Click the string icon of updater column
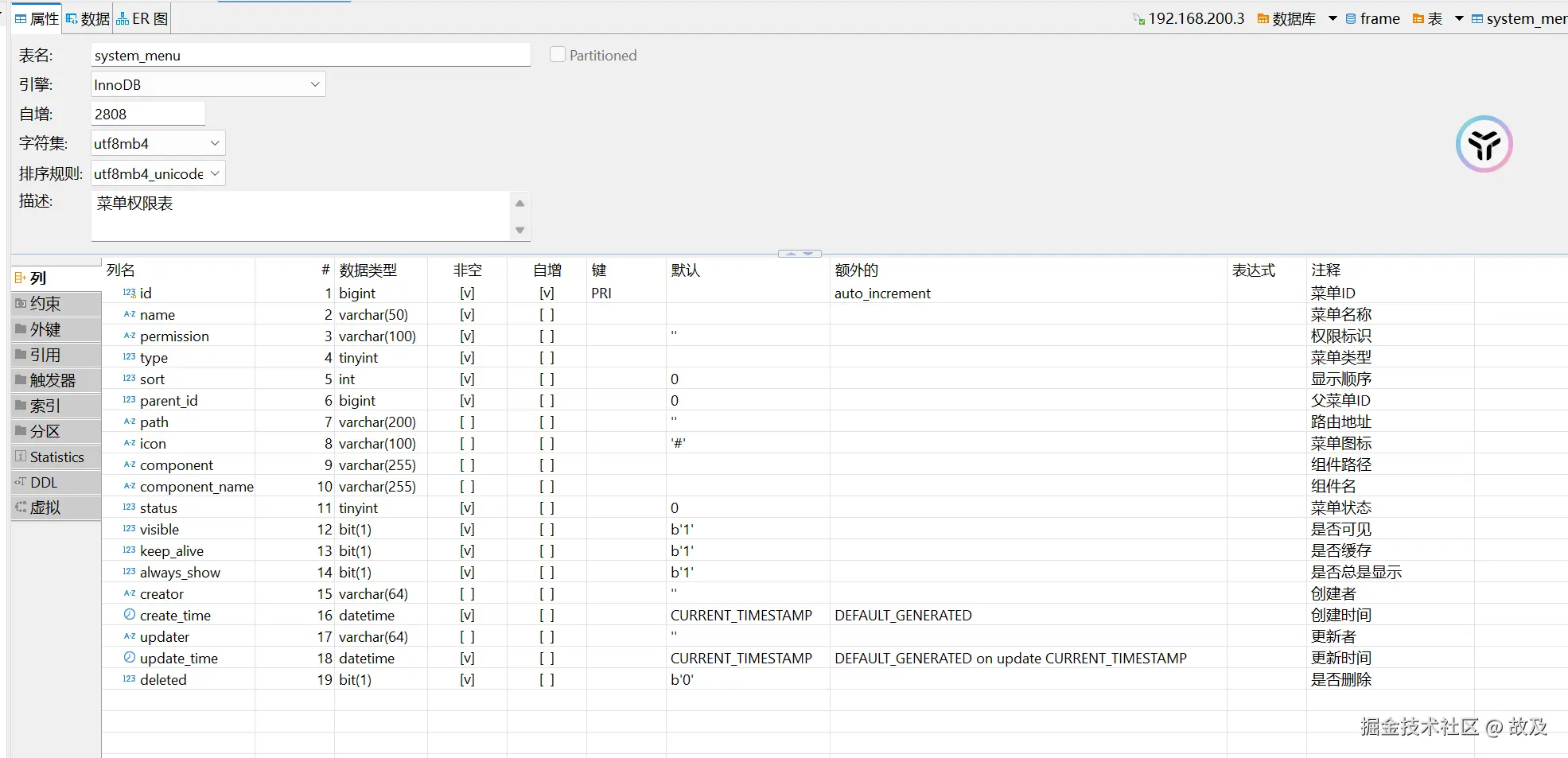This screenshot has height=758, width=1568. coord(129,636)
